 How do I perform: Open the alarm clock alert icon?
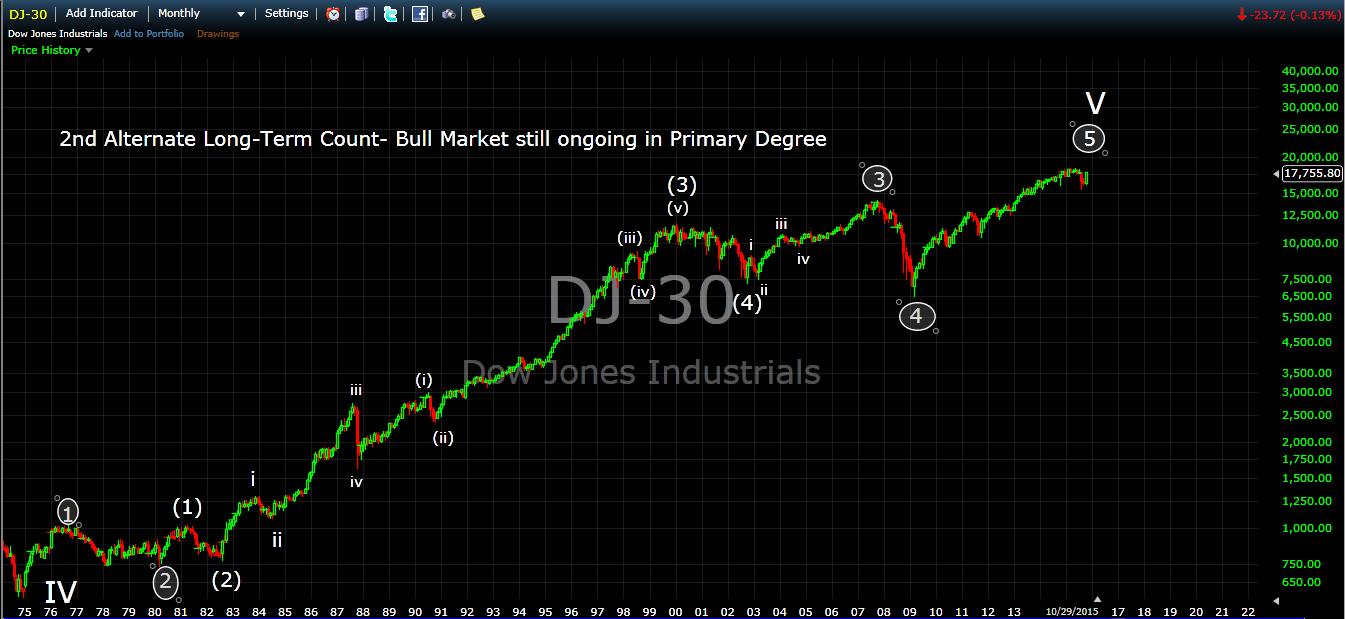coord(333,14)
